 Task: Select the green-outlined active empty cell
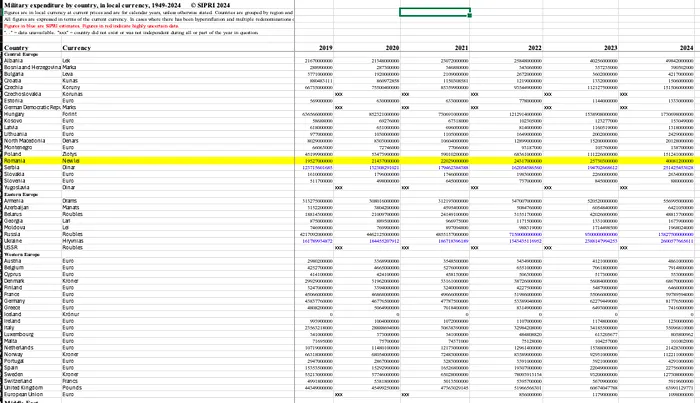click(x=434, y=12)
